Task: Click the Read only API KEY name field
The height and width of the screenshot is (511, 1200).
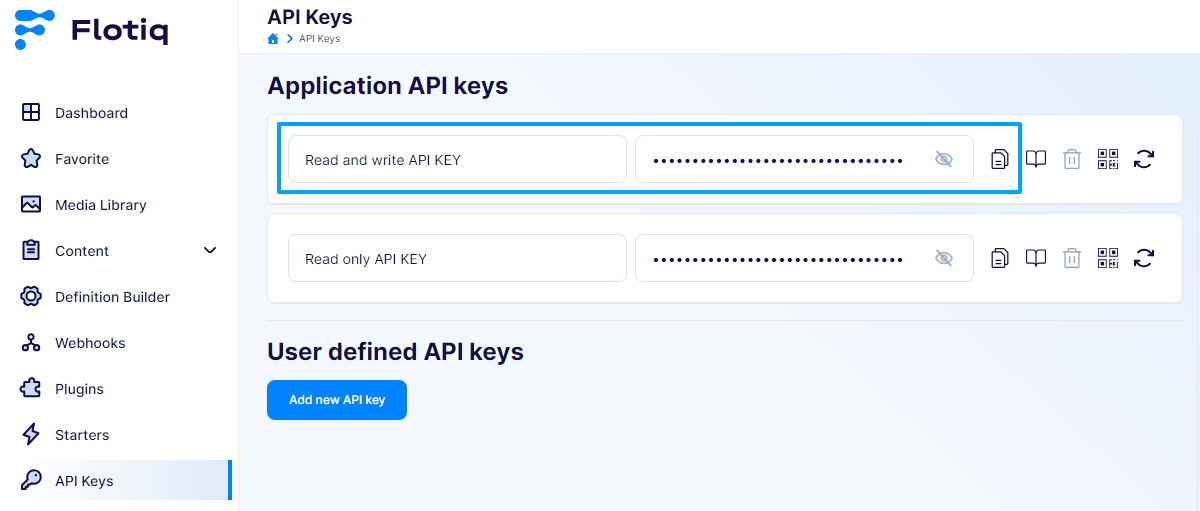Action: (x=457, y=259)
